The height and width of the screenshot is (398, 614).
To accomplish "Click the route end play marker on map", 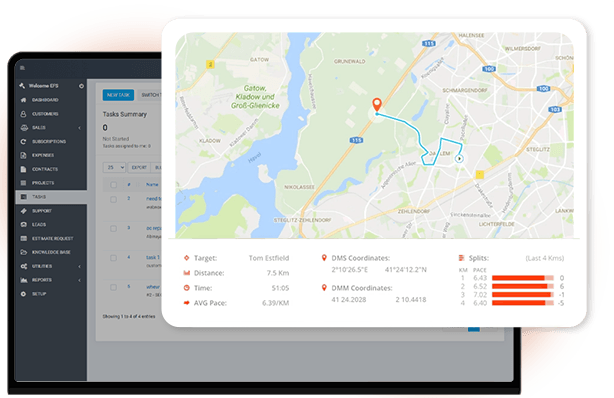I will pyautogui.click(x=459, y=159).
